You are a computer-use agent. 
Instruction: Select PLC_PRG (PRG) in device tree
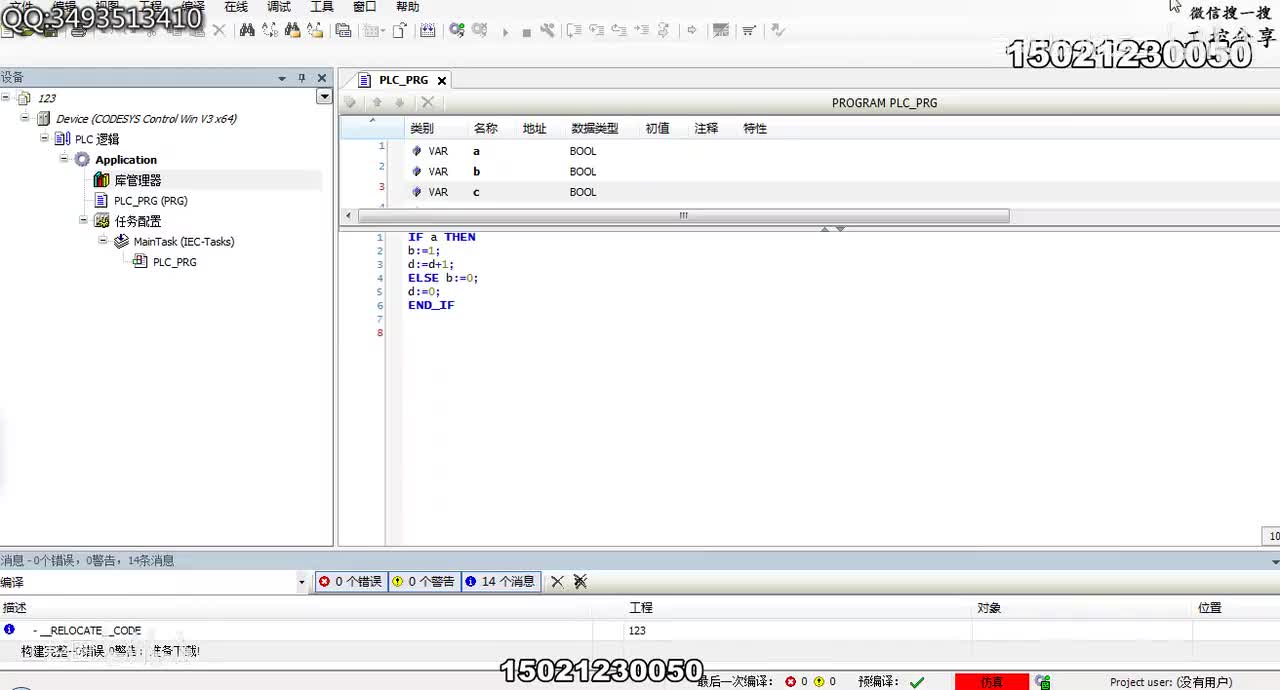pyautogui.click(x=150, y=201)
